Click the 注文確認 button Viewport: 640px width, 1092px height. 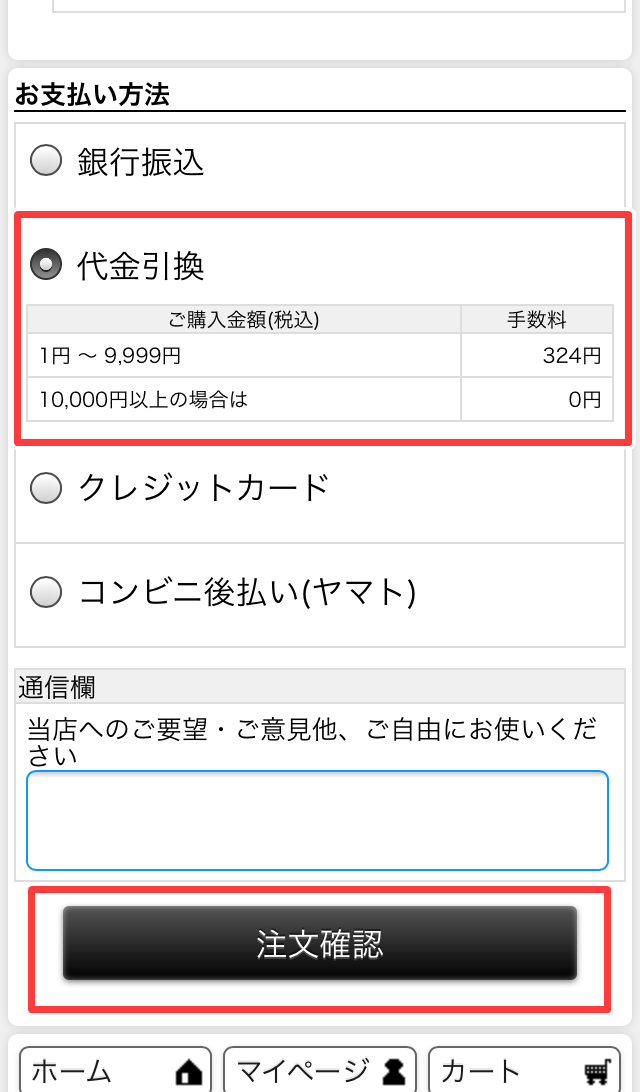[x=320, y=943]
